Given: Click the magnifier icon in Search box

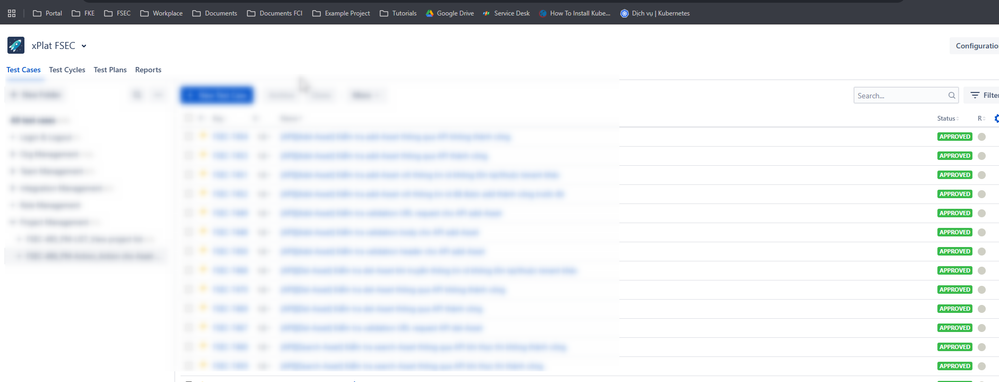Looking at the screenshot, I should (952, 96).
